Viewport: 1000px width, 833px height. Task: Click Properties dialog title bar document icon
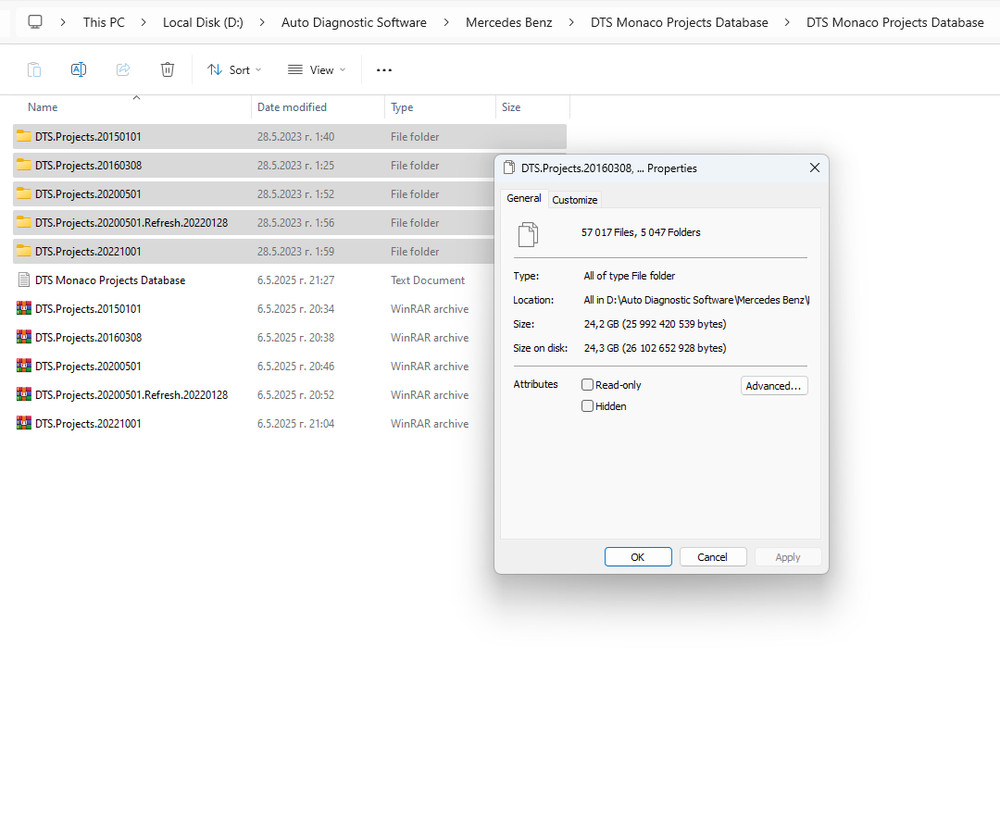(x=509, y=168)
